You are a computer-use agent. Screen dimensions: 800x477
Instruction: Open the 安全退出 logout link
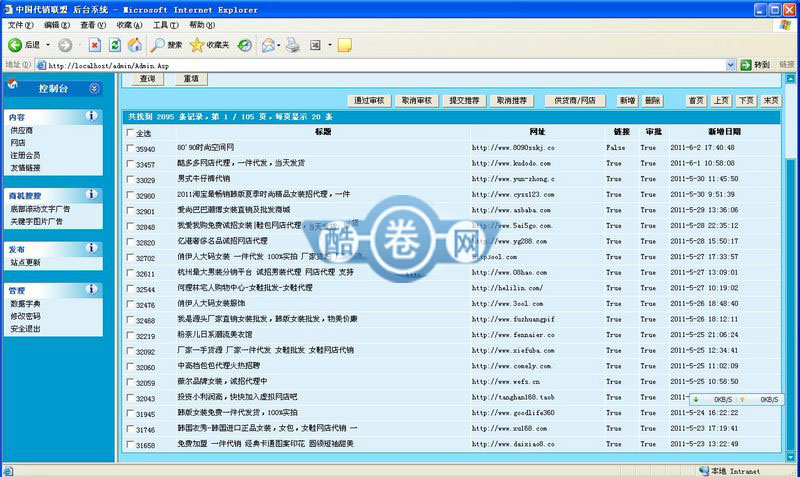26,329
